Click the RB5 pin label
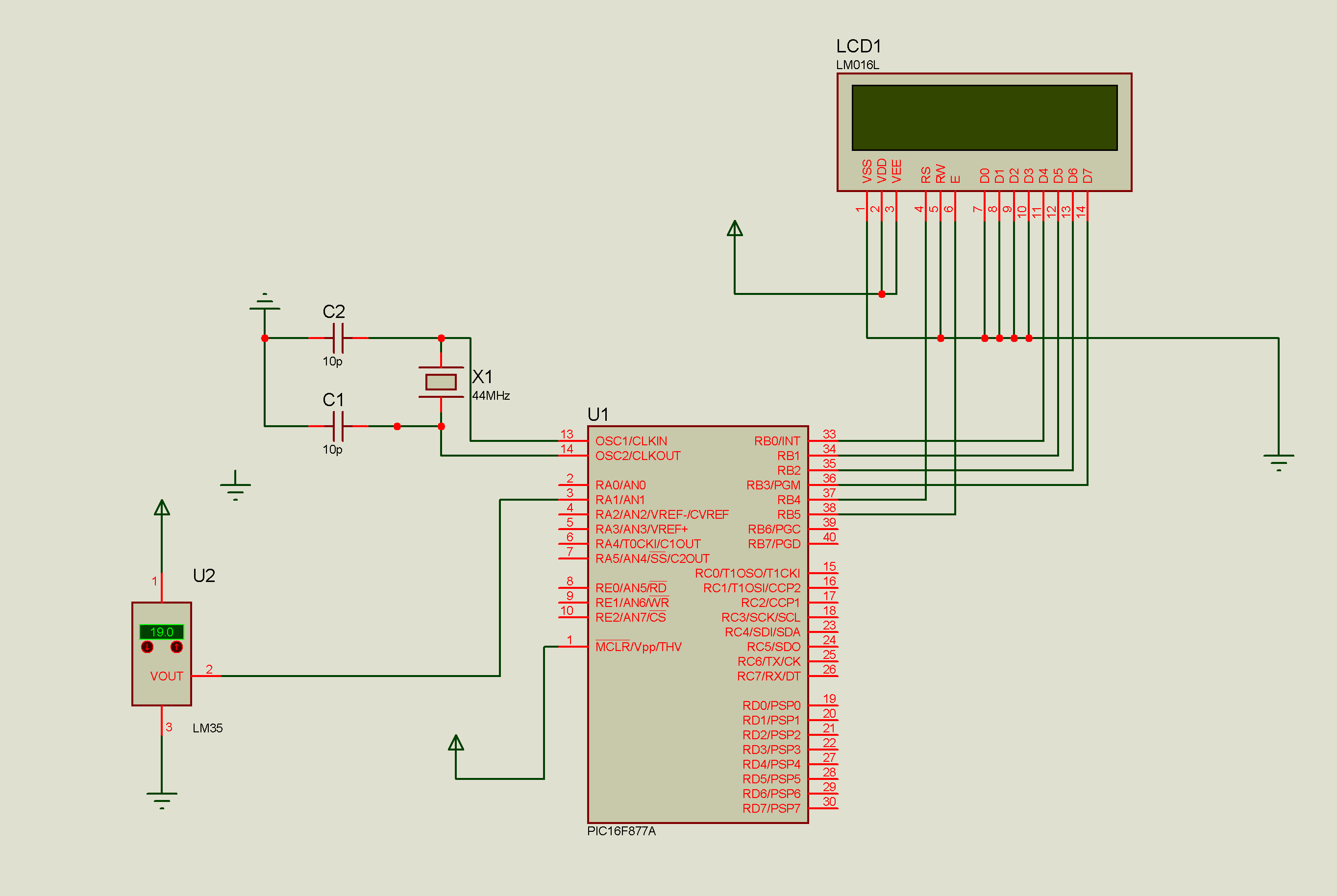1337x896 pixels. click(789, 515)
